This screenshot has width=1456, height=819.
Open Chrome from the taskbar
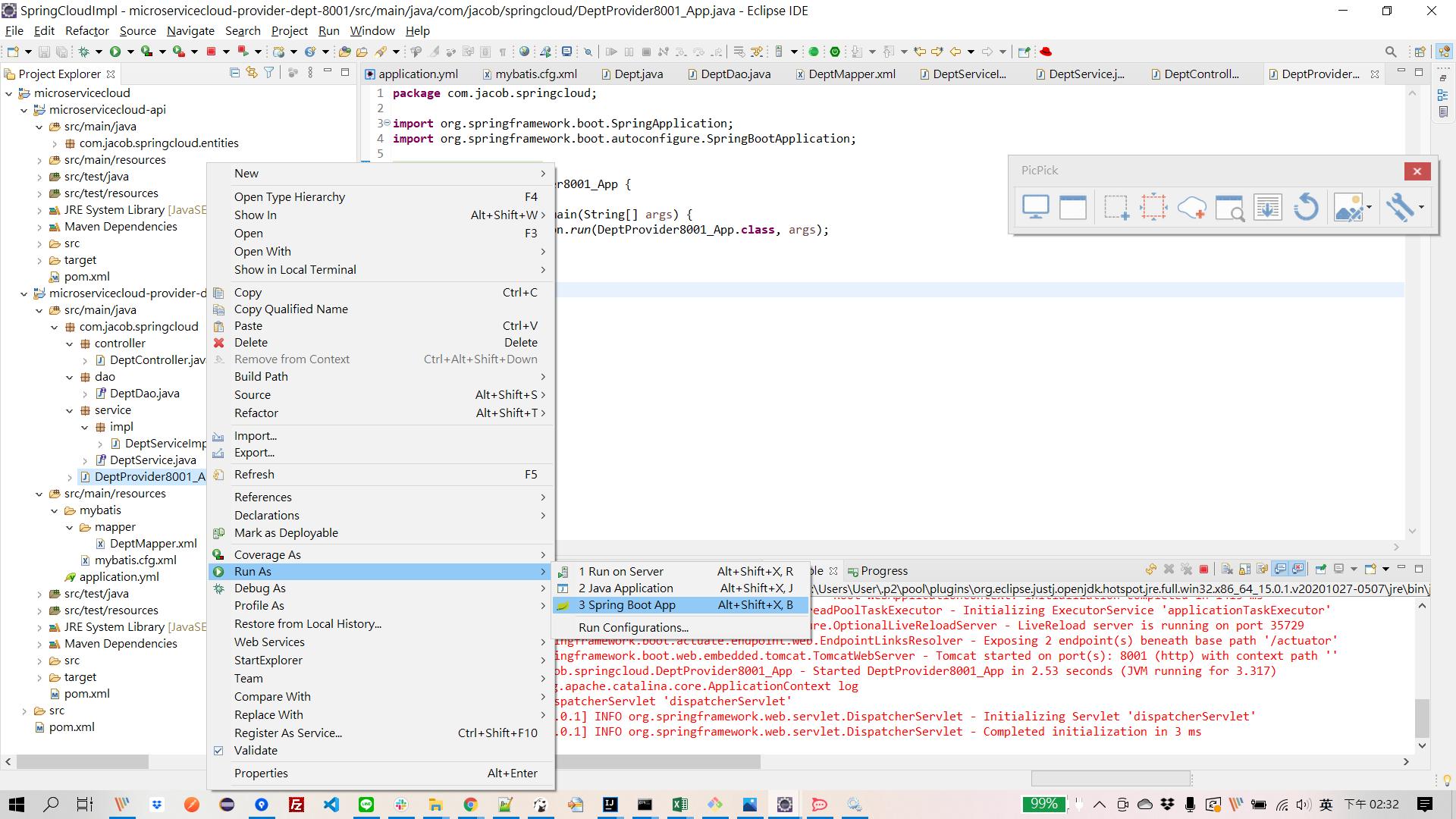point(470,805)
